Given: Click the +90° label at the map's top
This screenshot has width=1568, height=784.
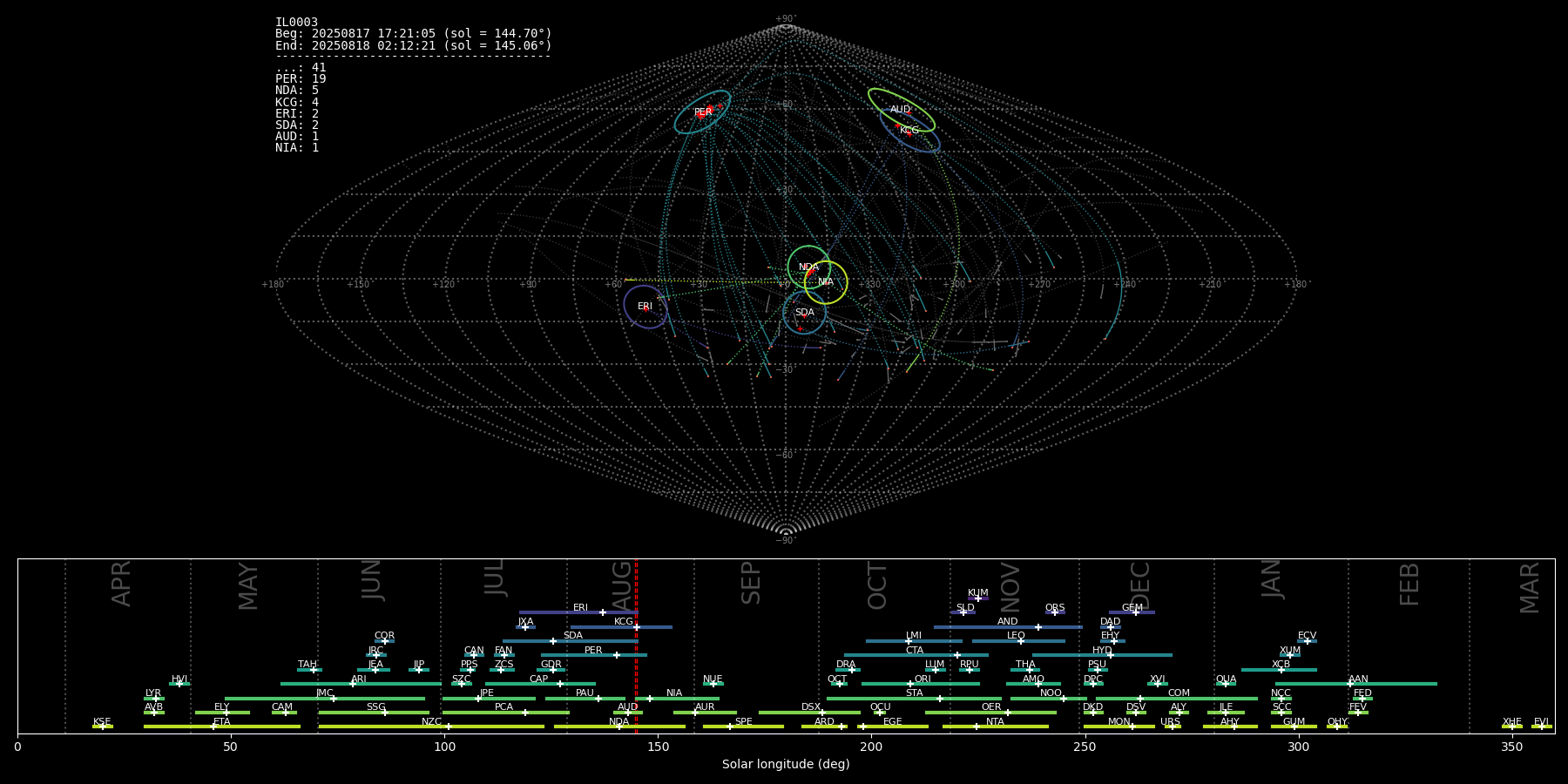Looking at the screenshot, I should pos(786,19).
